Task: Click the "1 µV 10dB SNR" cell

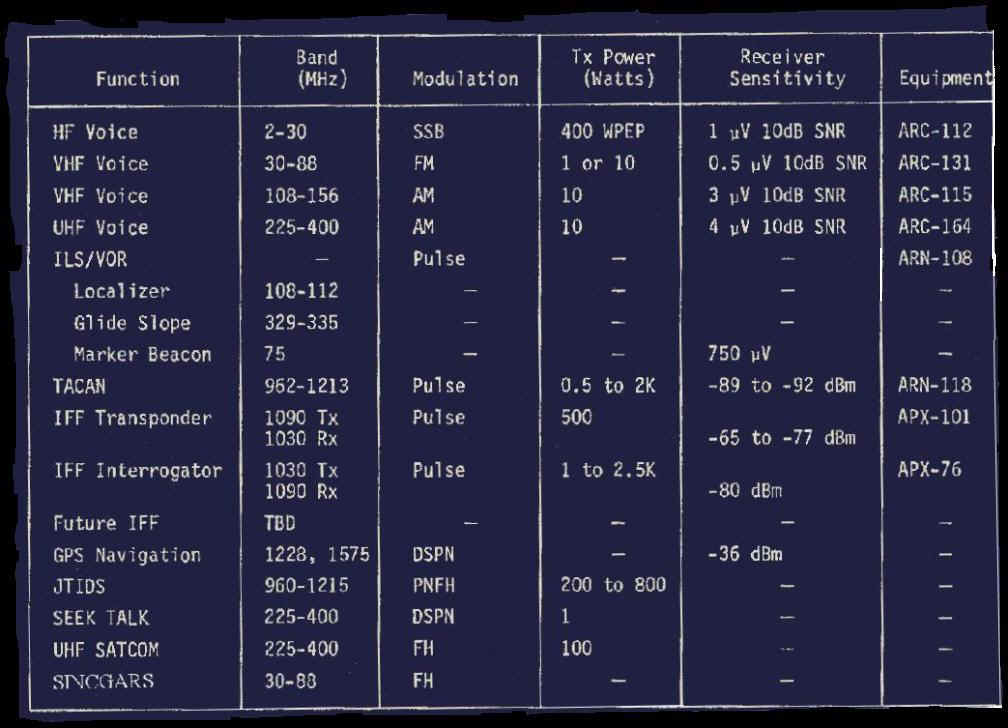Action: [x=777, y=131]
